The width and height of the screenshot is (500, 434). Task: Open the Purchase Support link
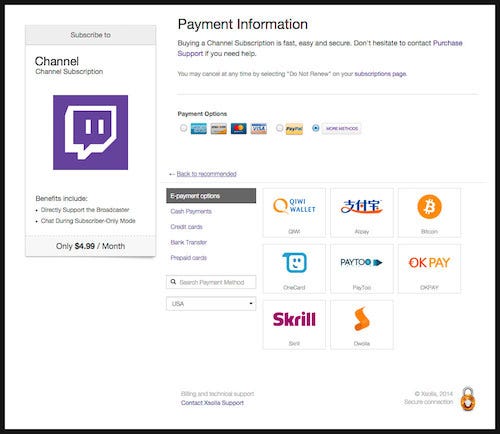point(448,43)
